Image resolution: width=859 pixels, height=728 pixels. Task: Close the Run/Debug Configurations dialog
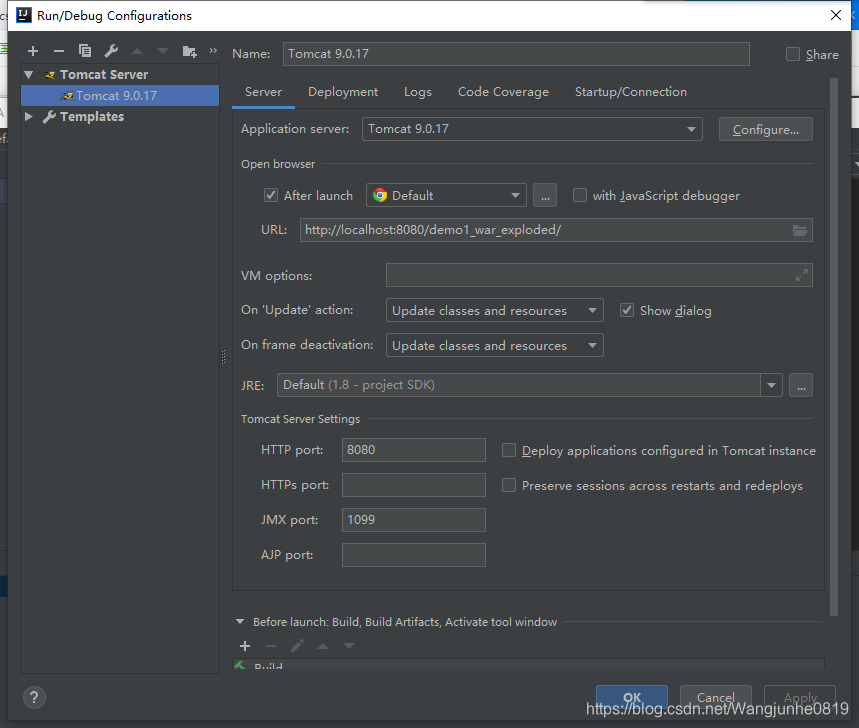point(836,15)
